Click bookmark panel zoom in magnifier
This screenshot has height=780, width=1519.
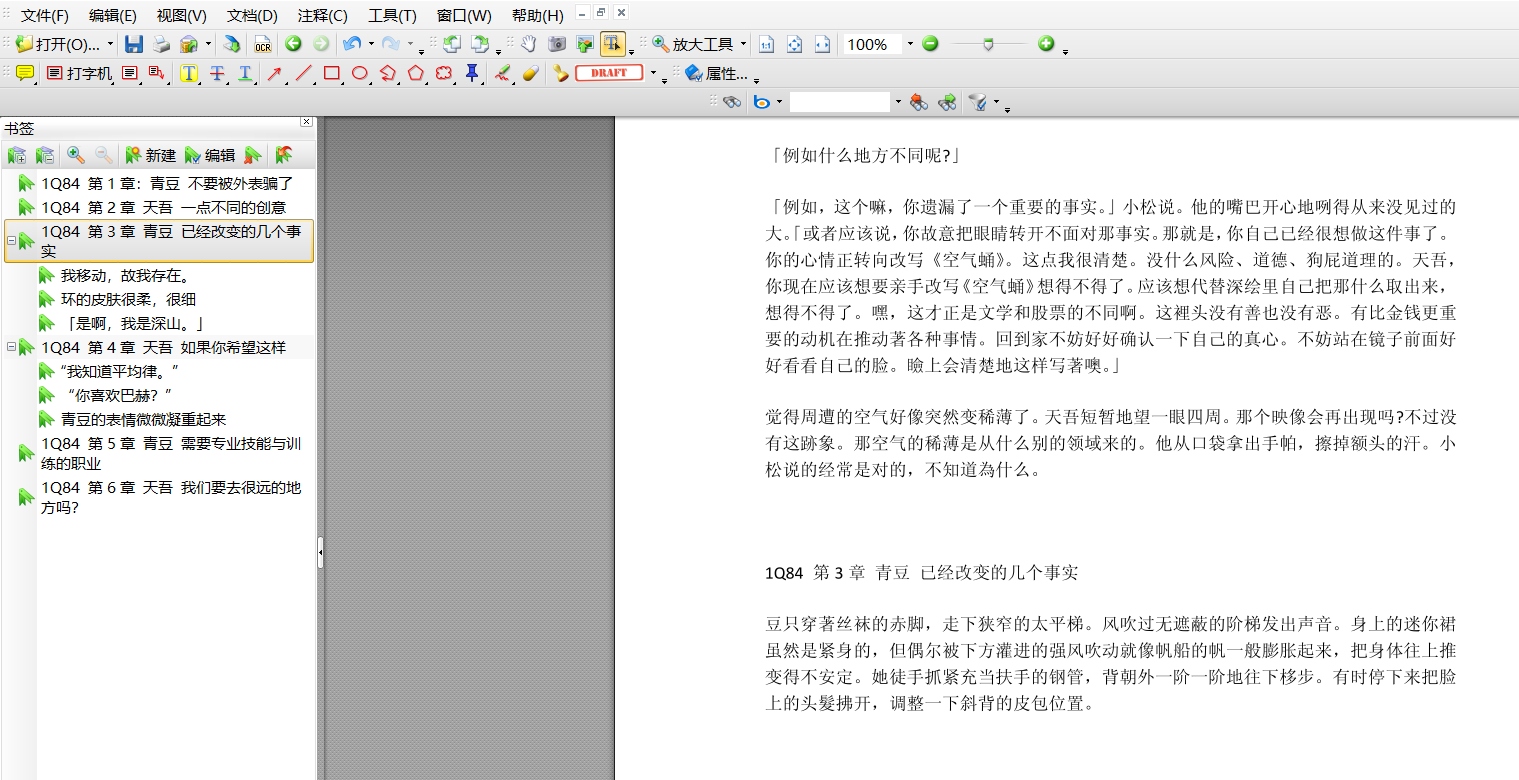pyautogui.click(x=75, y=155)
